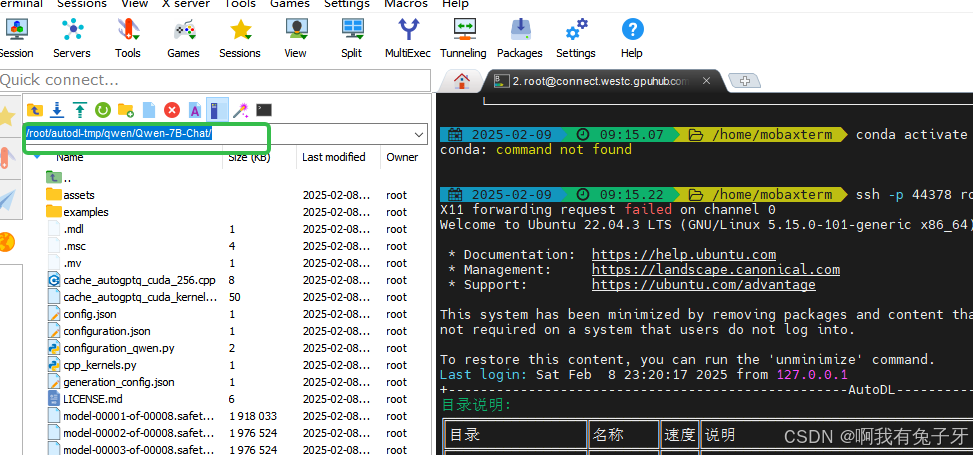Screen dimensions: 973x455
Task: Launch the Games toolbar button
Action: 183,37
